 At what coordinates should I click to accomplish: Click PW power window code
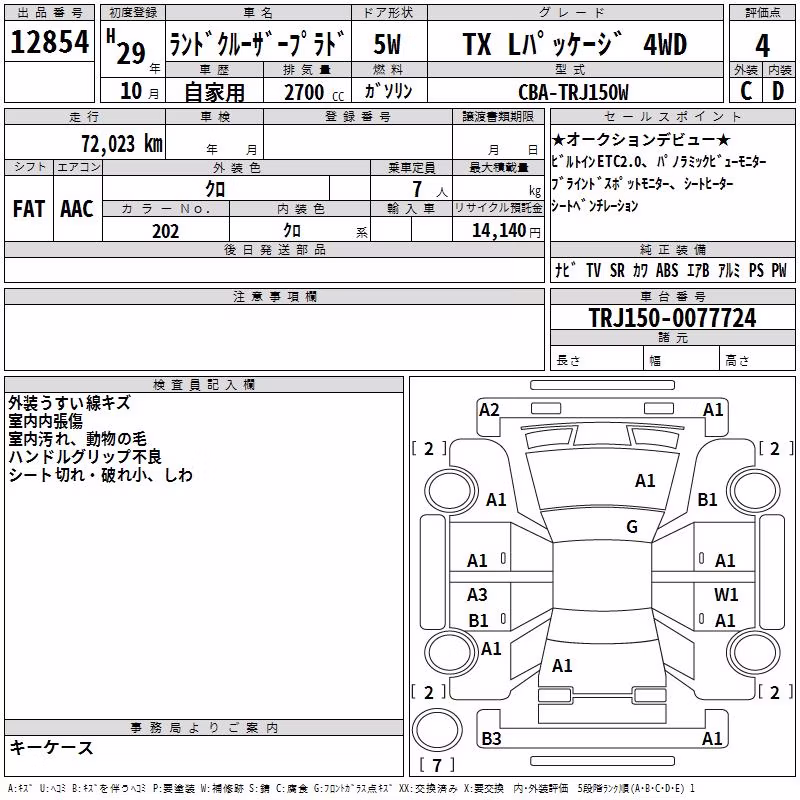[779, 270]
